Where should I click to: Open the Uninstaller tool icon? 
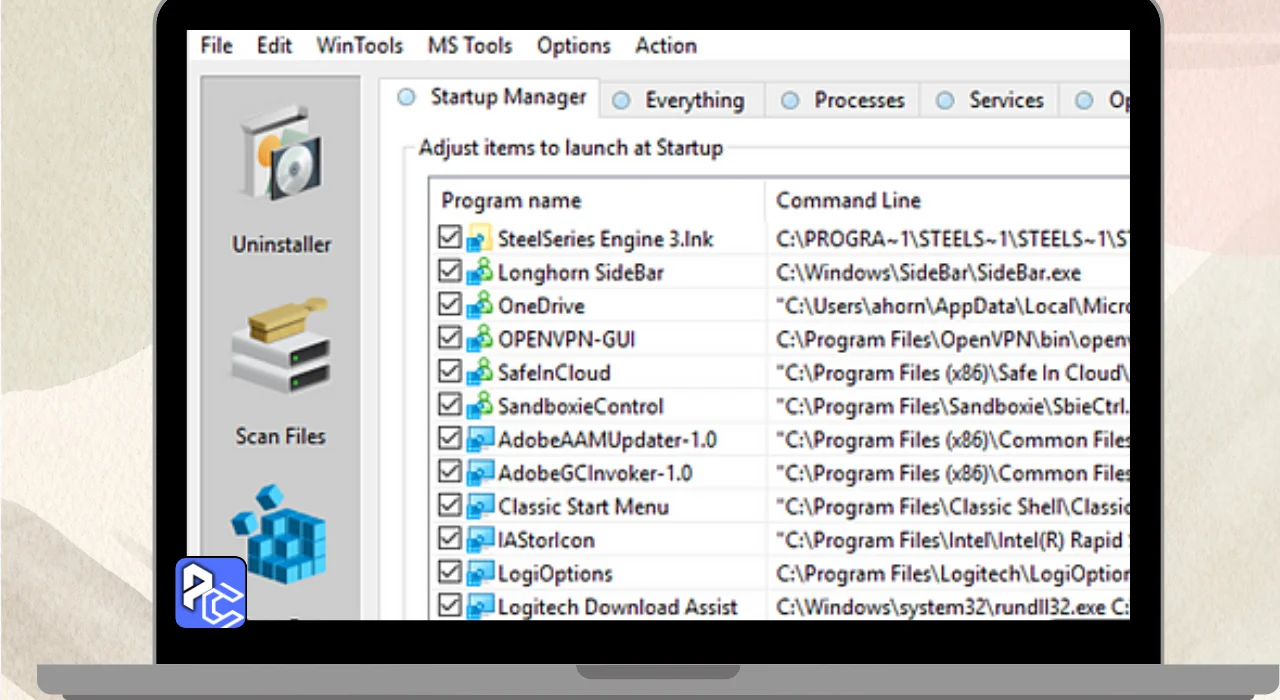coord(281,154)
